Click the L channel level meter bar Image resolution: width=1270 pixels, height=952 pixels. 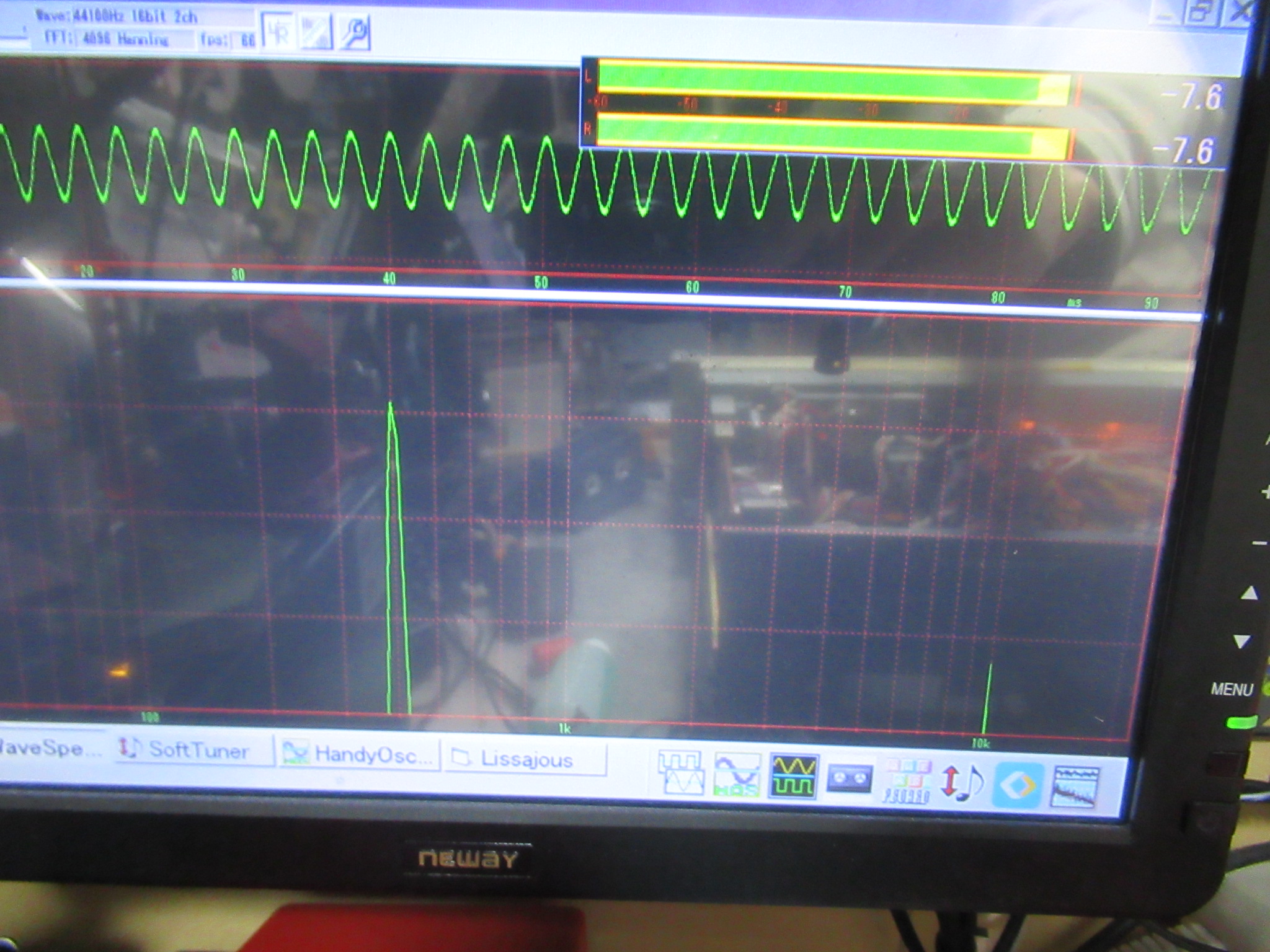[831, 84]
